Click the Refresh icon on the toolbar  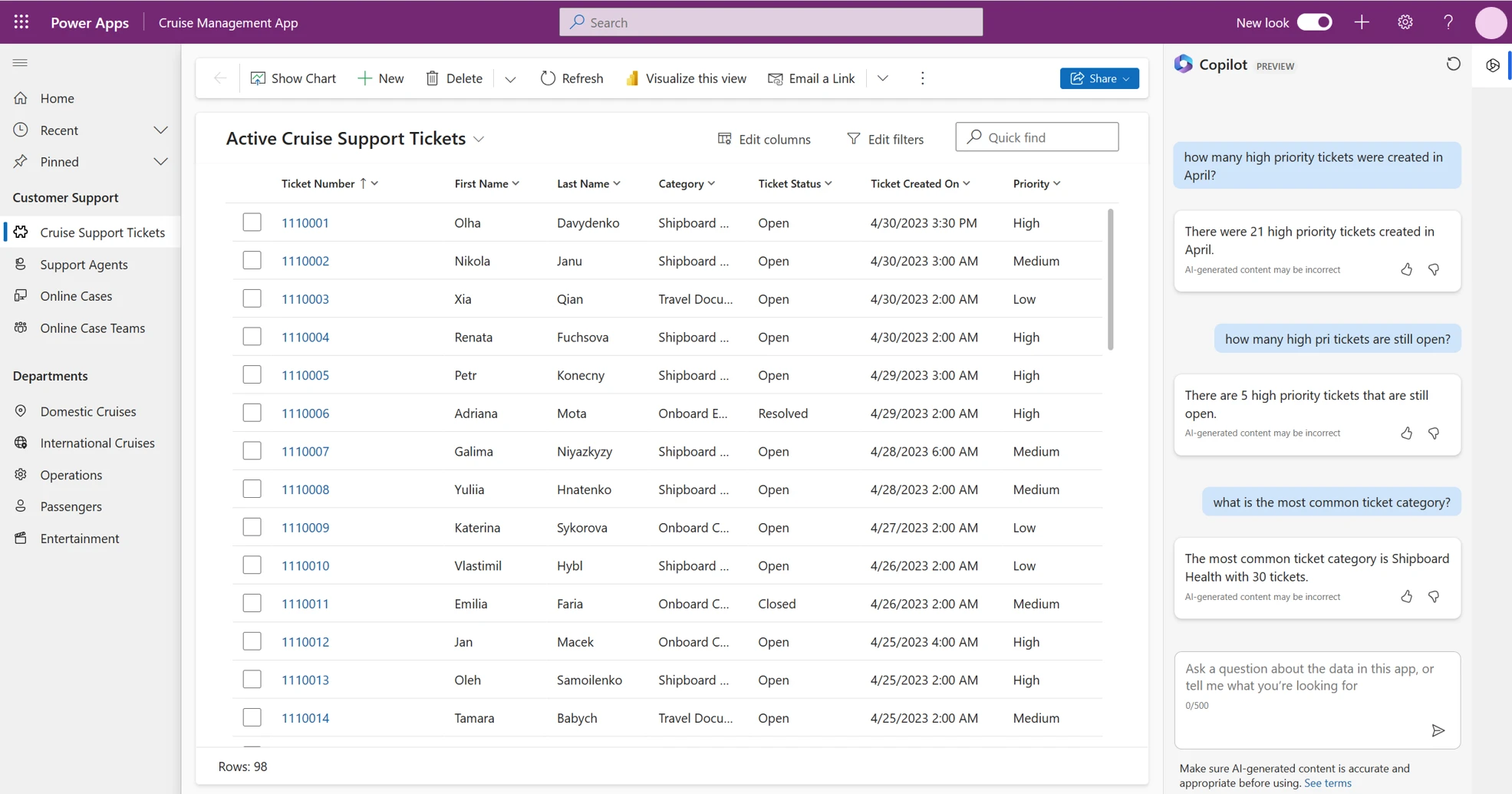(547, 77)
